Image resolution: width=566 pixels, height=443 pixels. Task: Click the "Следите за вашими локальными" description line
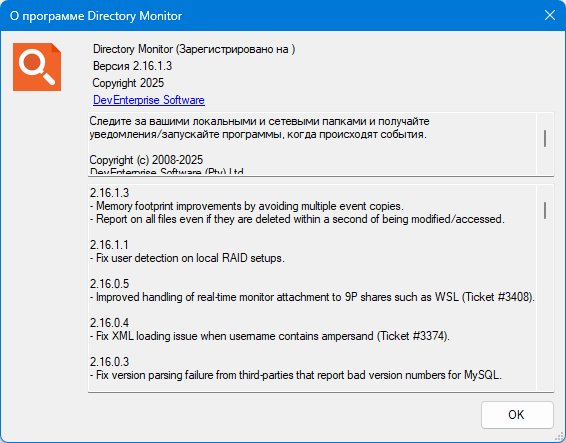[260, 121]
